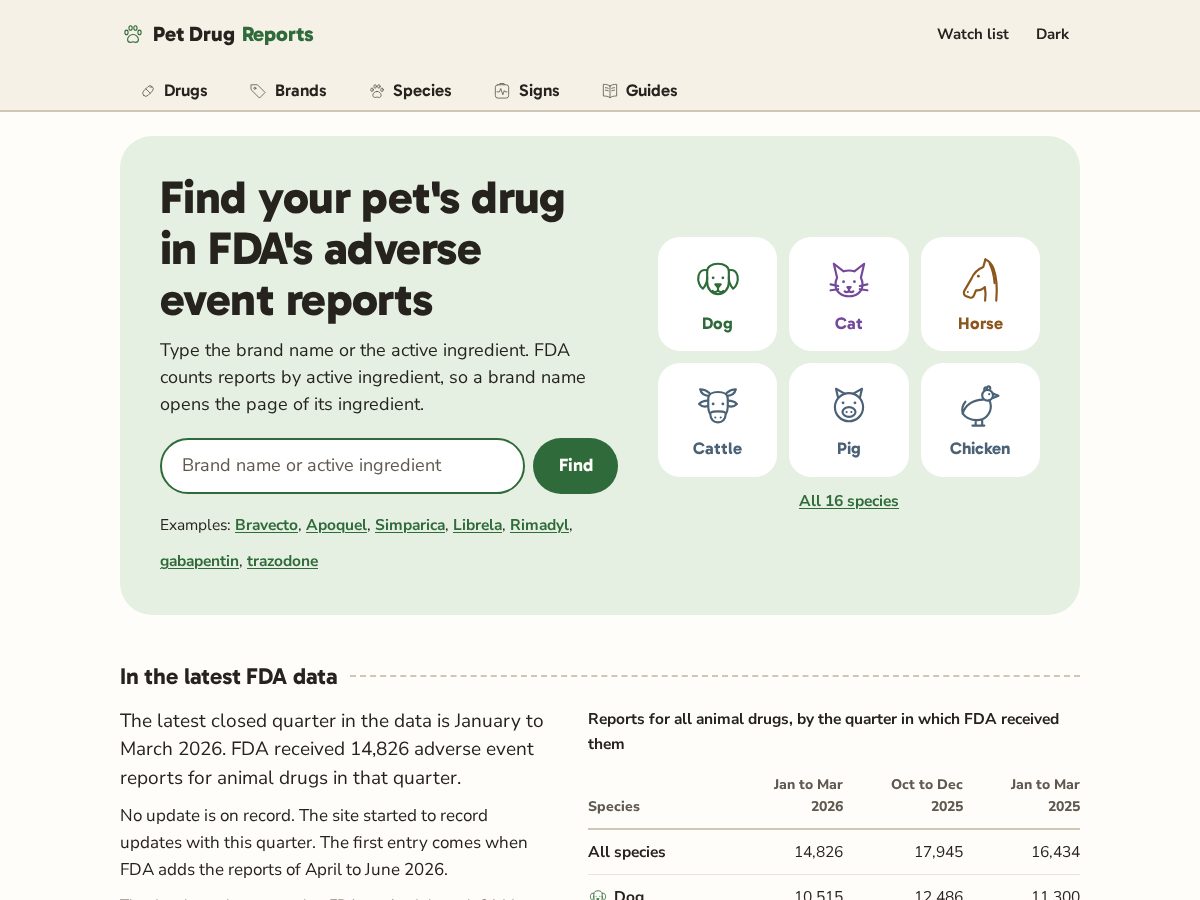1200x900 pixels.
Task: Click the Species column header
Action: pyautogui.click(x=614, y=807)
